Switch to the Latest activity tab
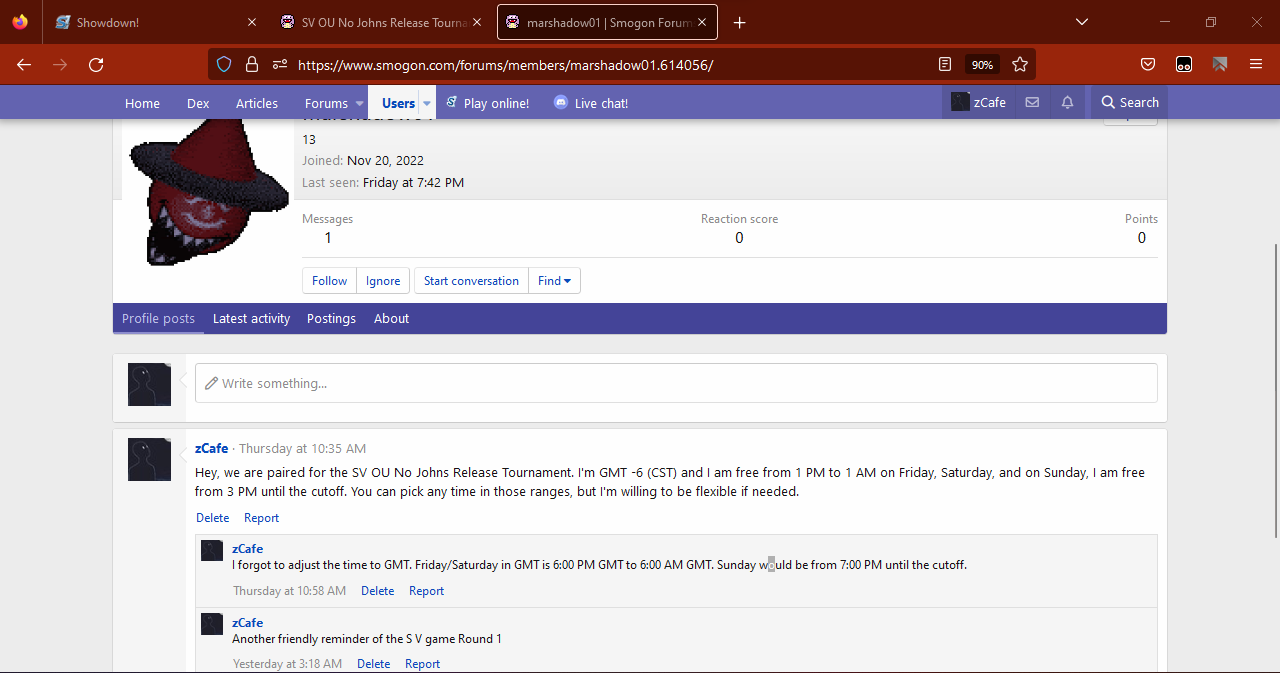 251,318
